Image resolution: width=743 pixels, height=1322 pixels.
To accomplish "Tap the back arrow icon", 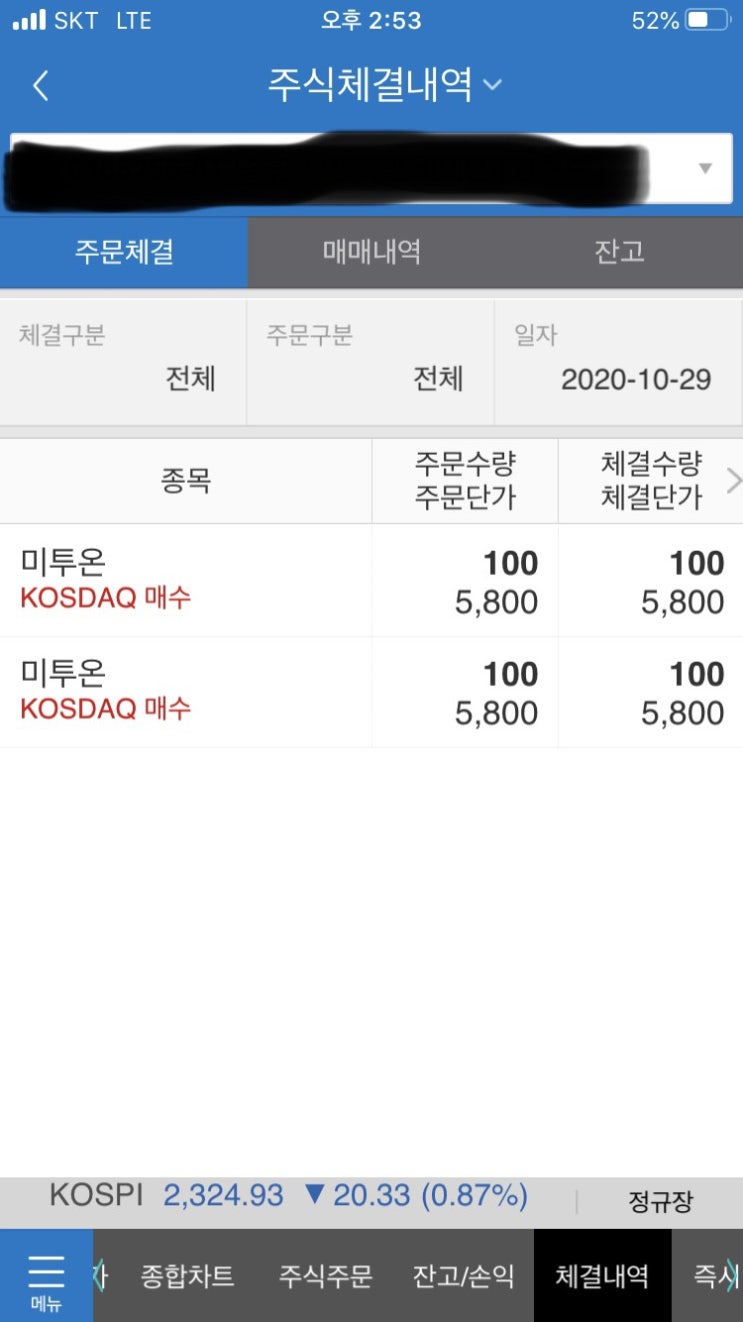I will coord(40,86).
